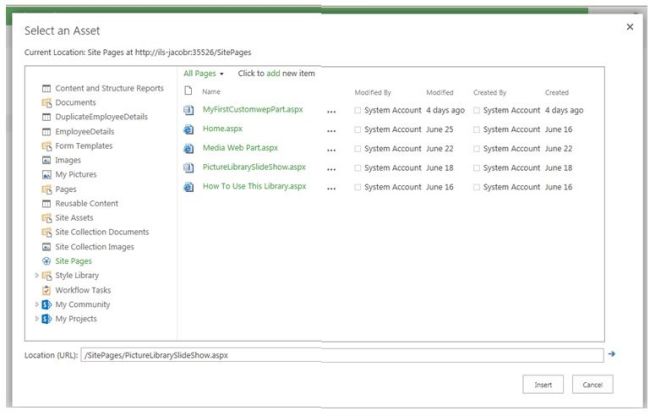Click the Cancel button

tap(592, 385)
